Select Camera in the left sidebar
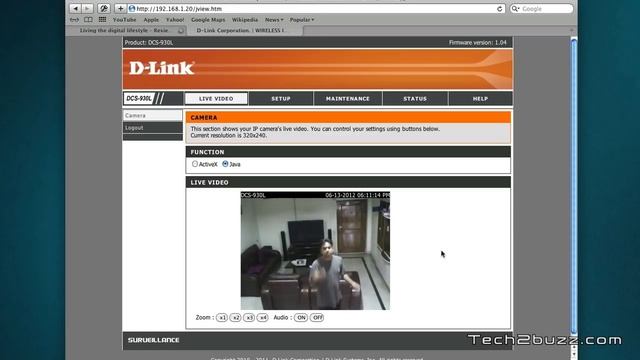 pyautogui.click(x=153, y=116)
